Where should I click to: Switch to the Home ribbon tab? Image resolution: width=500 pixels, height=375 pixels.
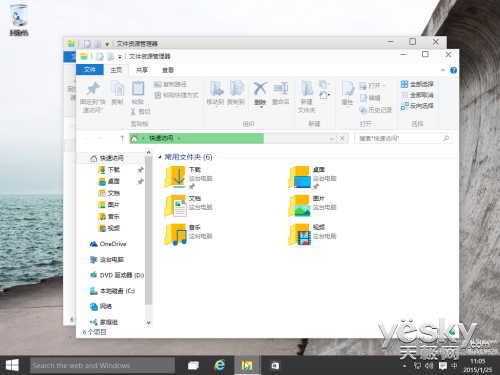tap(116, 70)
